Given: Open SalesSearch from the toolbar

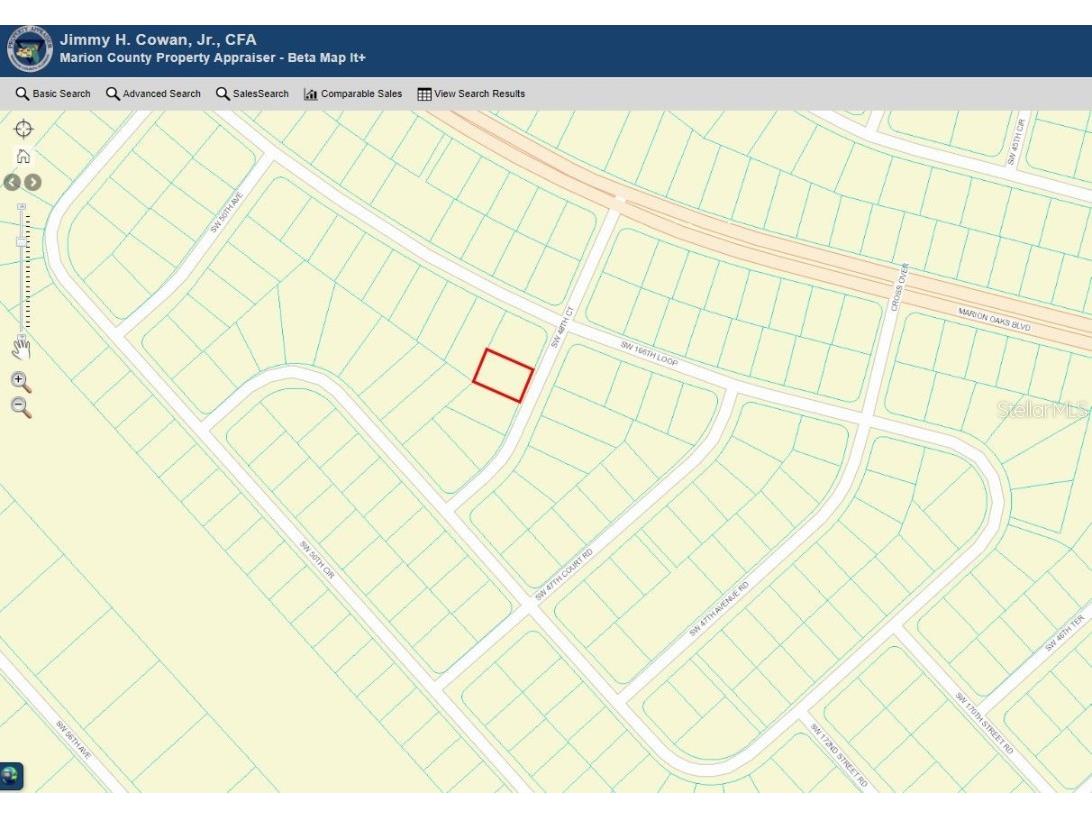Looking at the screenshot, I should pos(252,94).
